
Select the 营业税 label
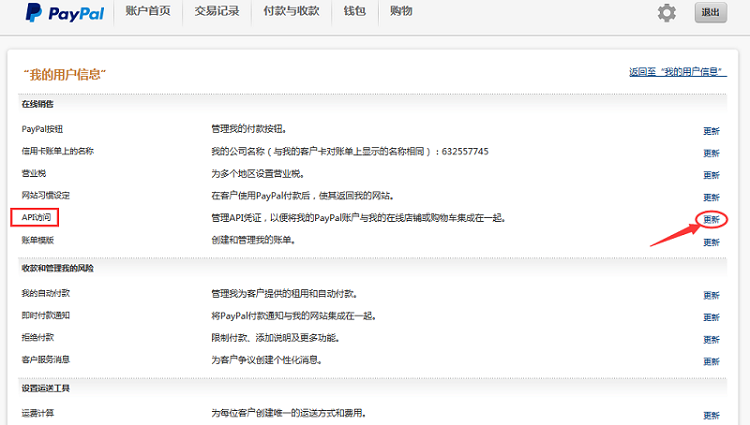click(x=33, y=173)
